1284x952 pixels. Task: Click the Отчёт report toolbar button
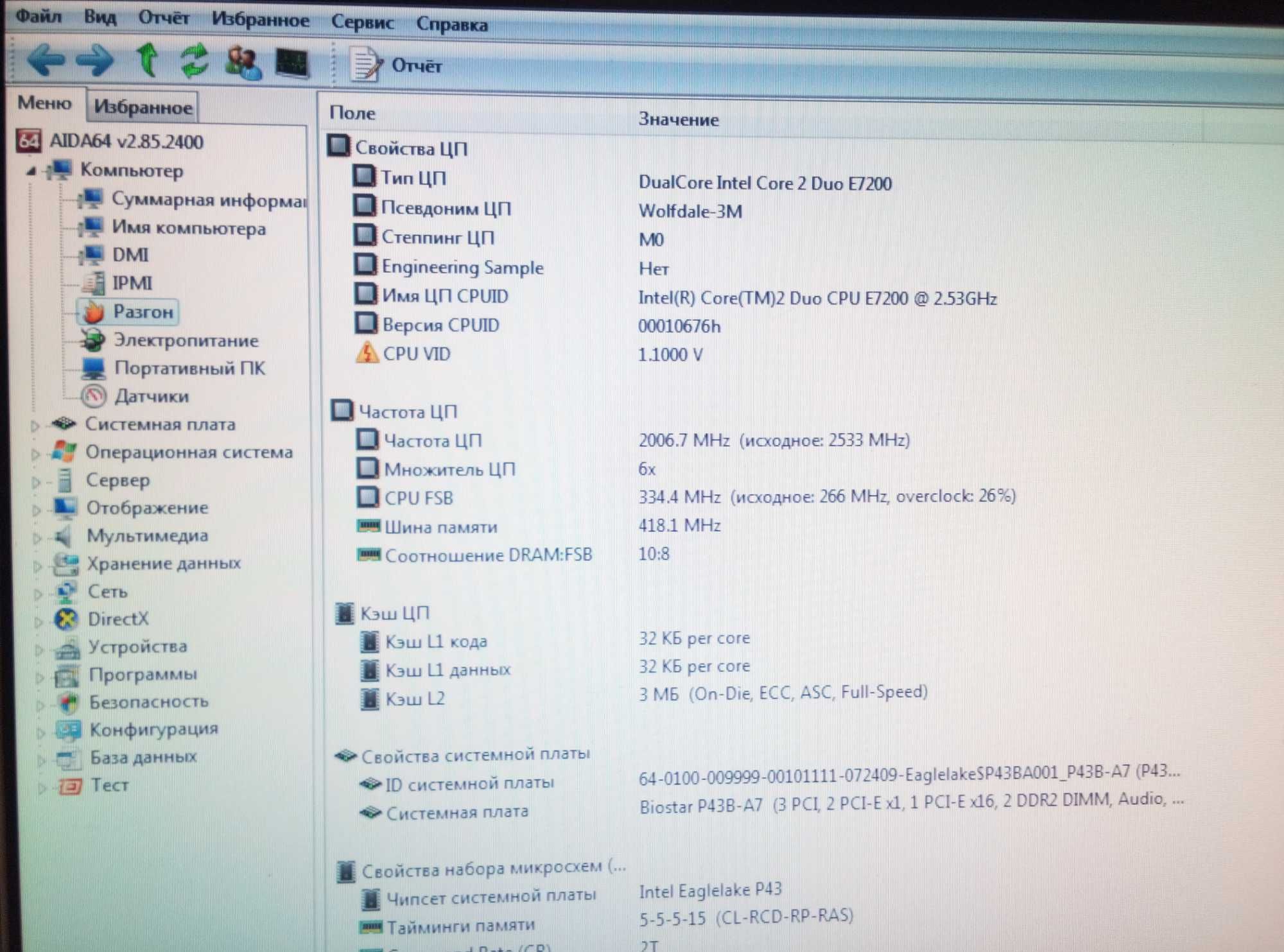point(396,65)
